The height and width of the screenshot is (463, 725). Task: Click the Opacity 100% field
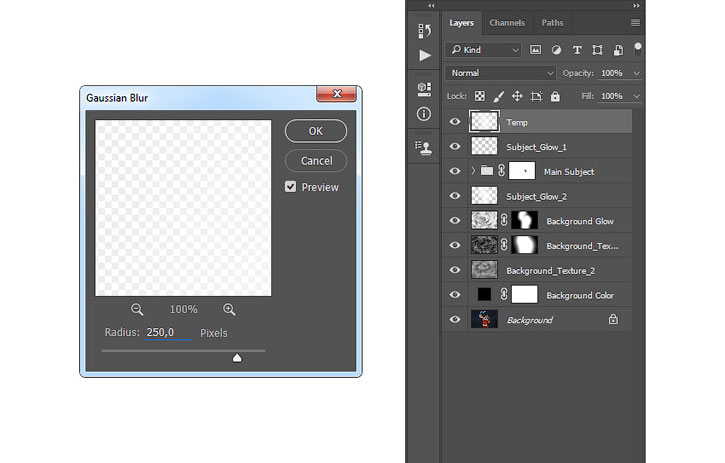click(x=614, y=73)
